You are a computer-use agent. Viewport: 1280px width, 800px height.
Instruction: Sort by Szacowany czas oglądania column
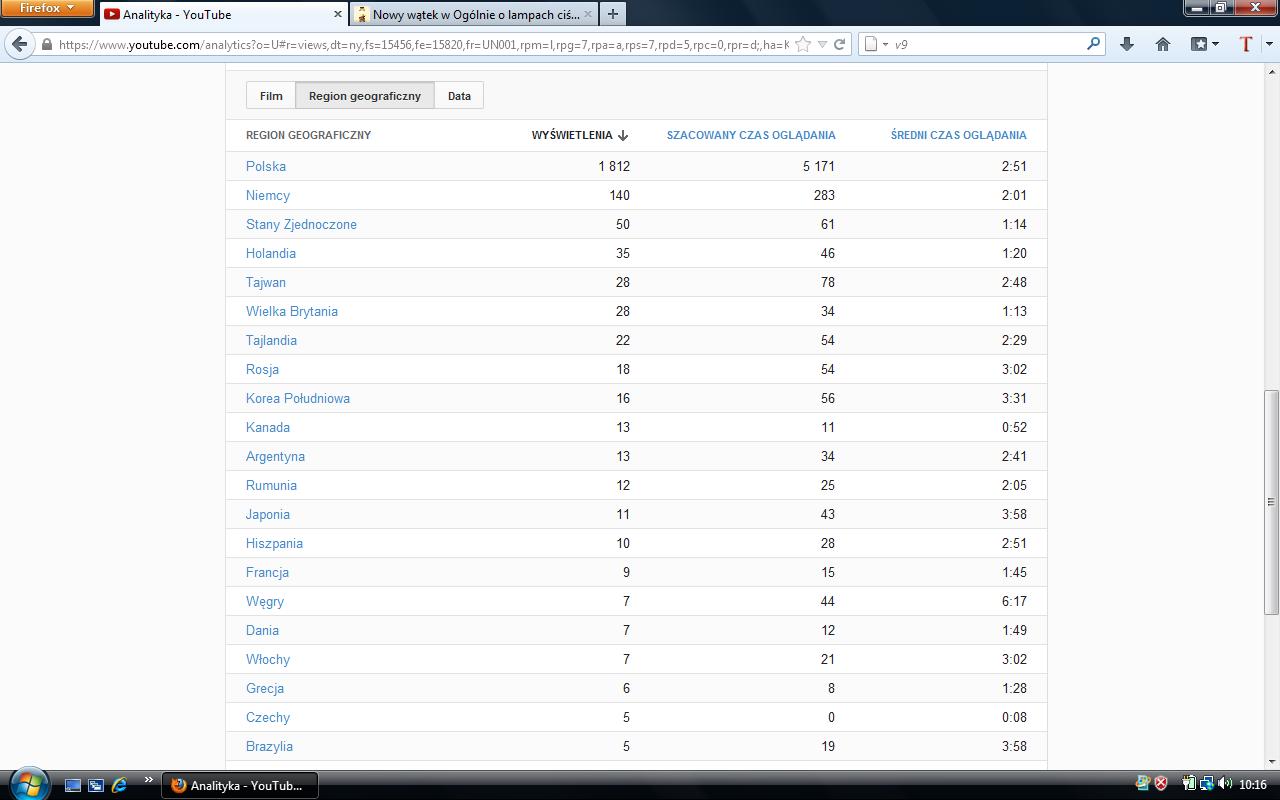tap(750, 135)
